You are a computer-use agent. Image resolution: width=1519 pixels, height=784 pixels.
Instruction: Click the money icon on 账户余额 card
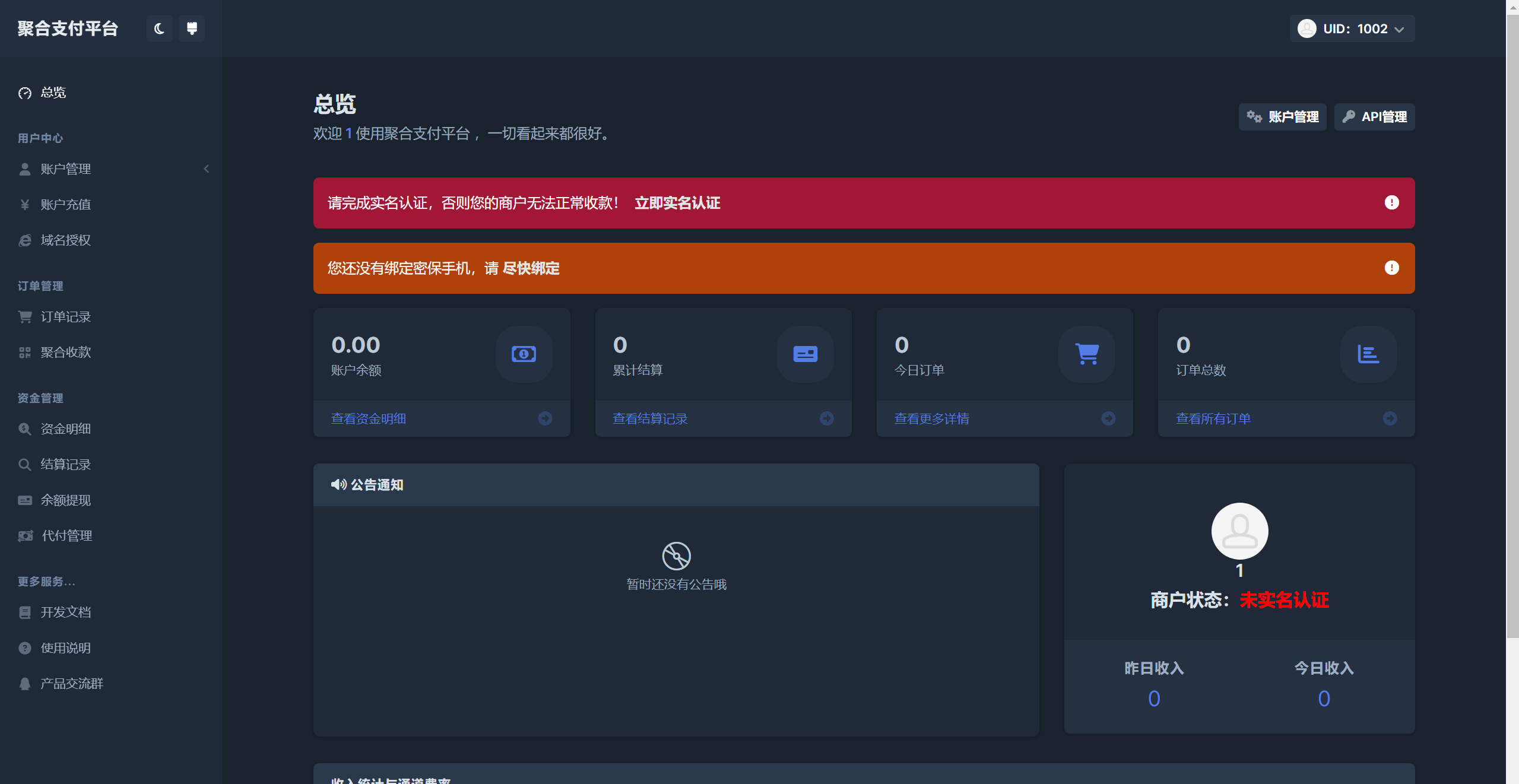click(x=524, y=354)
